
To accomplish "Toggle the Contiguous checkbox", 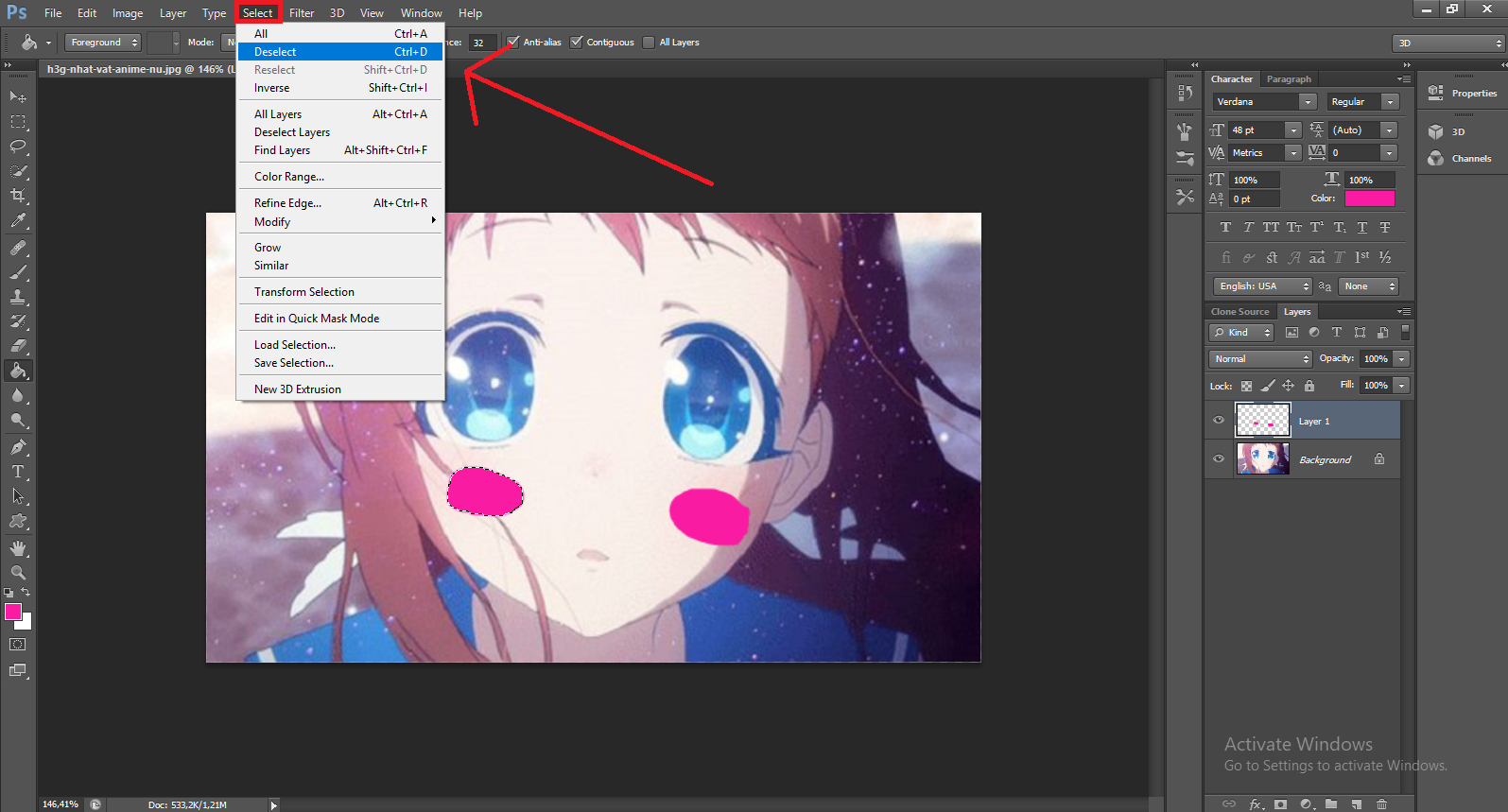I will pos(577,43).
